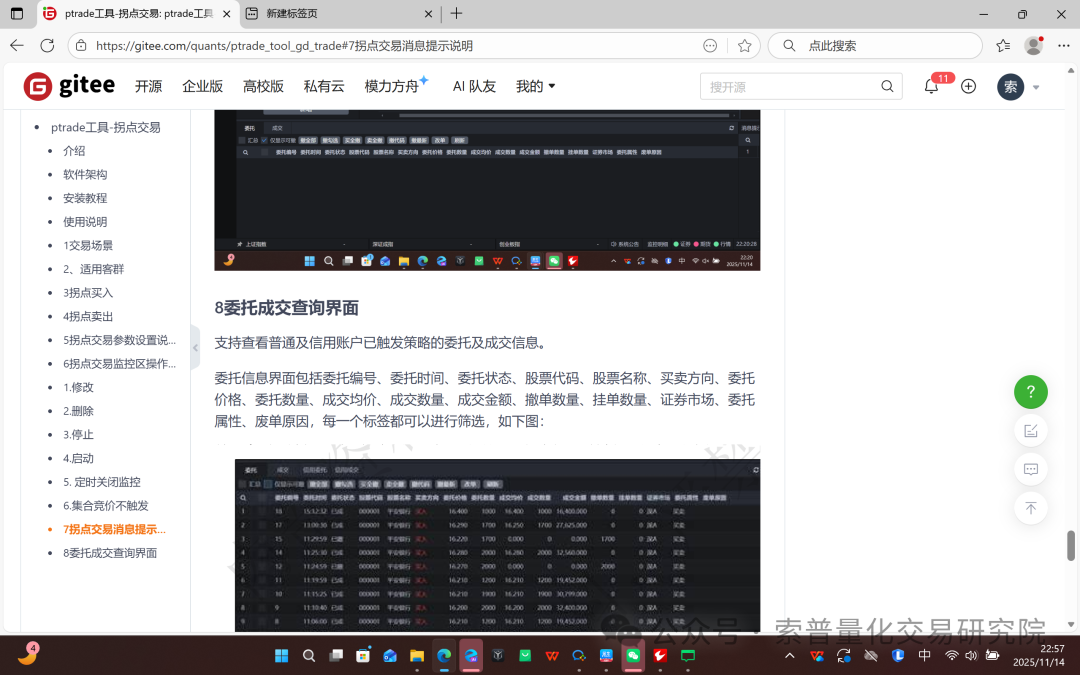
Task: Expand hidden icons chevron in system tray
Action: click(789, 655)
